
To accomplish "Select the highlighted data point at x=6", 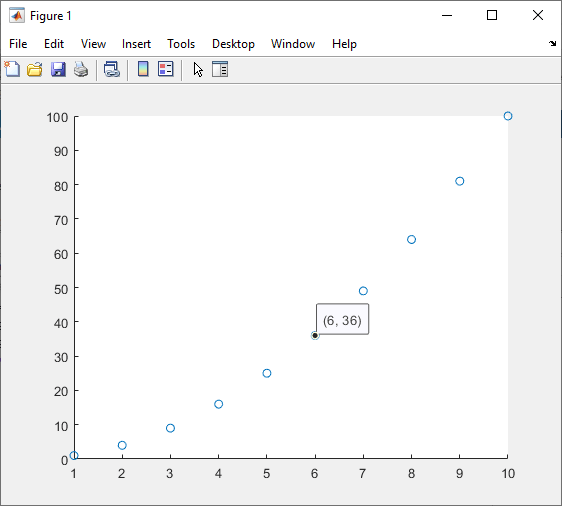I will coord(315,335).
